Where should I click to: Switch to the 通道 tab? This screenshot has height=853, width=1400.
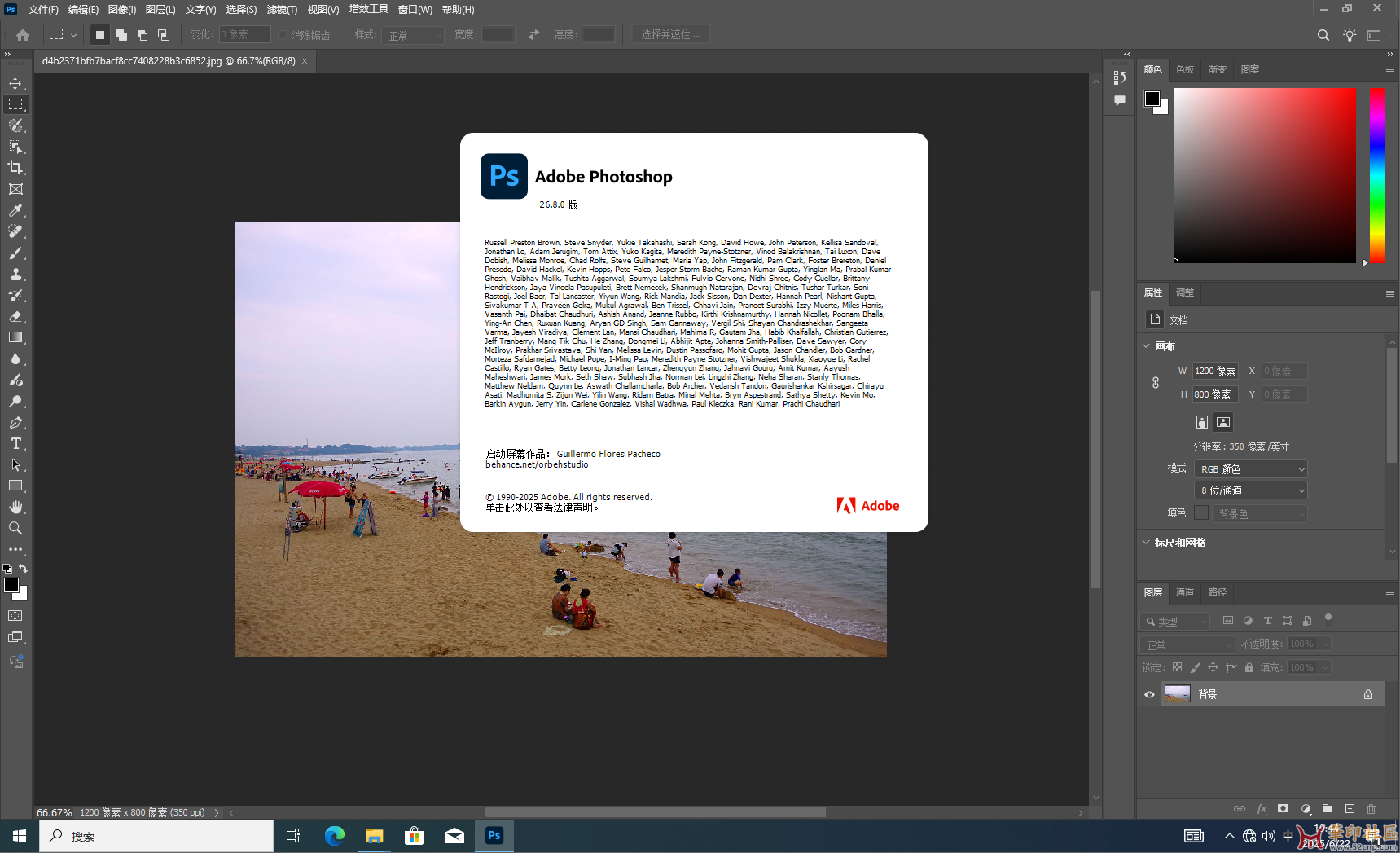pos(1184,592)
